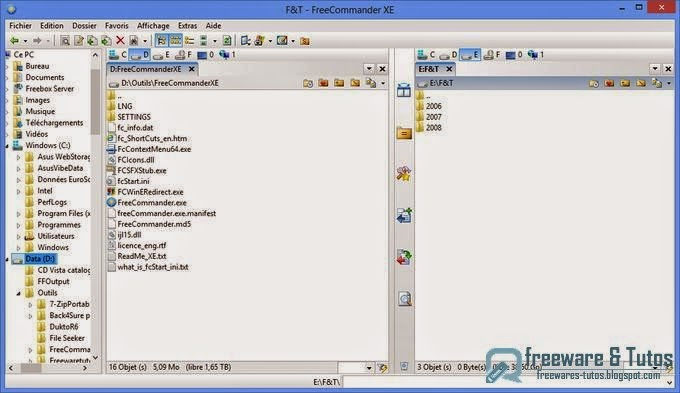Open the back history dropdown arrow
This screenshot has width=680, height=393.
[x=25, y=41]
